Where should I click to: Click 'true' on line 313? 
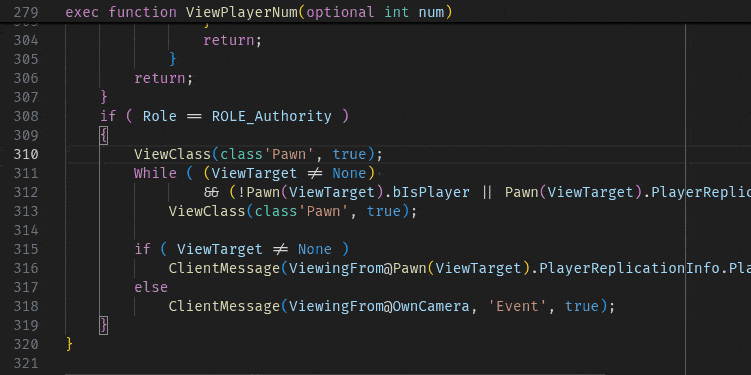click(x=384, y=211)
